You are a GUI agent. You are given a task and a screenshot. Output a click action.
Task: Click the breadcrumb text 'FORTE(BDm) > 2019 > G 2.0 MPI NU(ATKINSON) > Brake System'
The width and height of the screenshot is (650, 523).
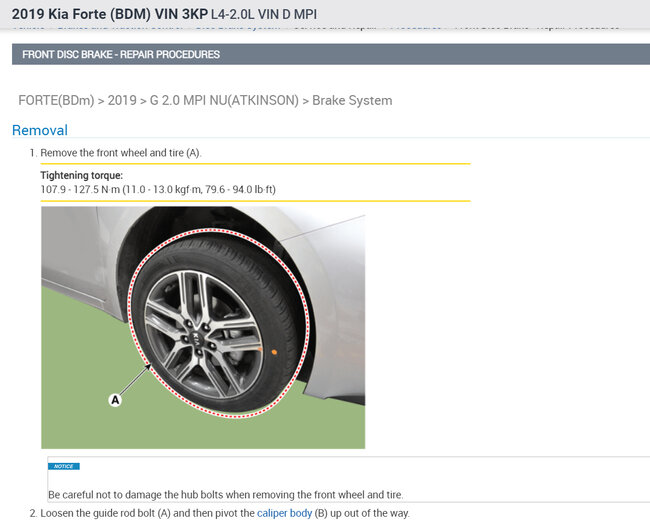pos(205,100)
